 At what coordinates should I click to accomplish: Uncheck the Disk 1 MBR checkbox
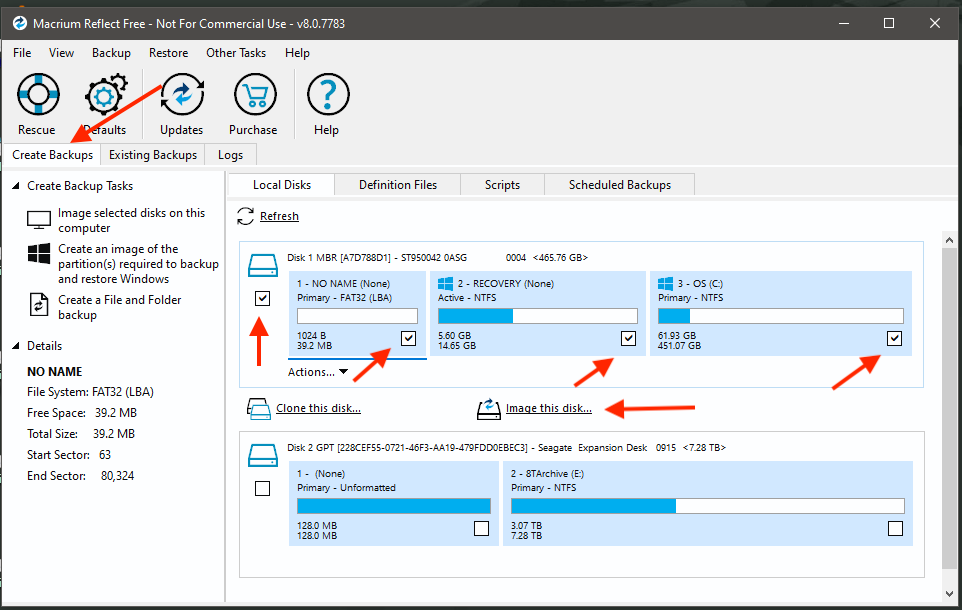click(262, 298)
